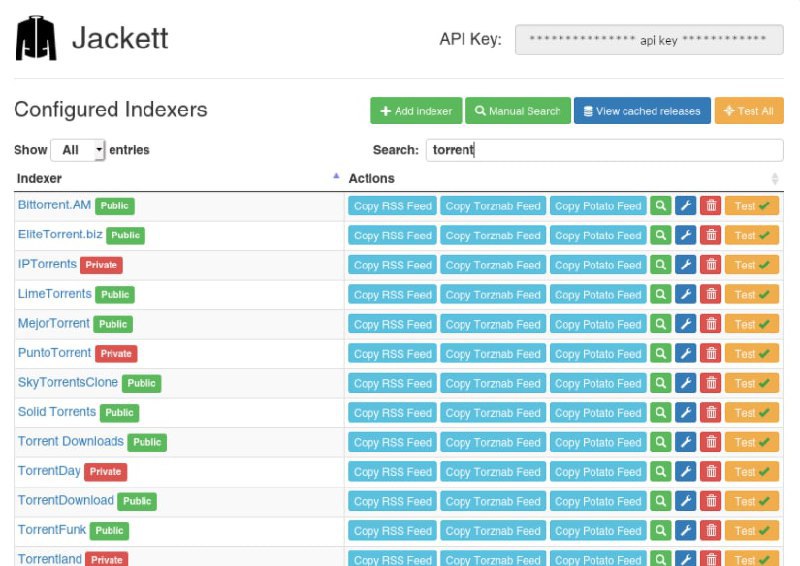This screenshot has height=566, width=800.
Task: Configure EliteTorrent.biz with wrench icon
Action: coord(685,235)
